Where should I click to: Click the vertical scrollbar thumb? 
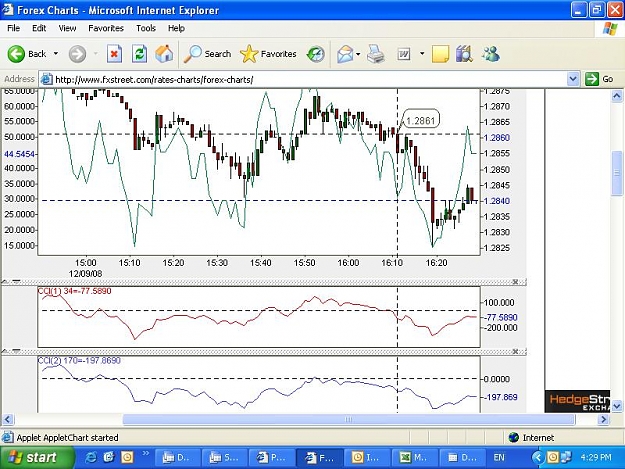tap(617, 173)
